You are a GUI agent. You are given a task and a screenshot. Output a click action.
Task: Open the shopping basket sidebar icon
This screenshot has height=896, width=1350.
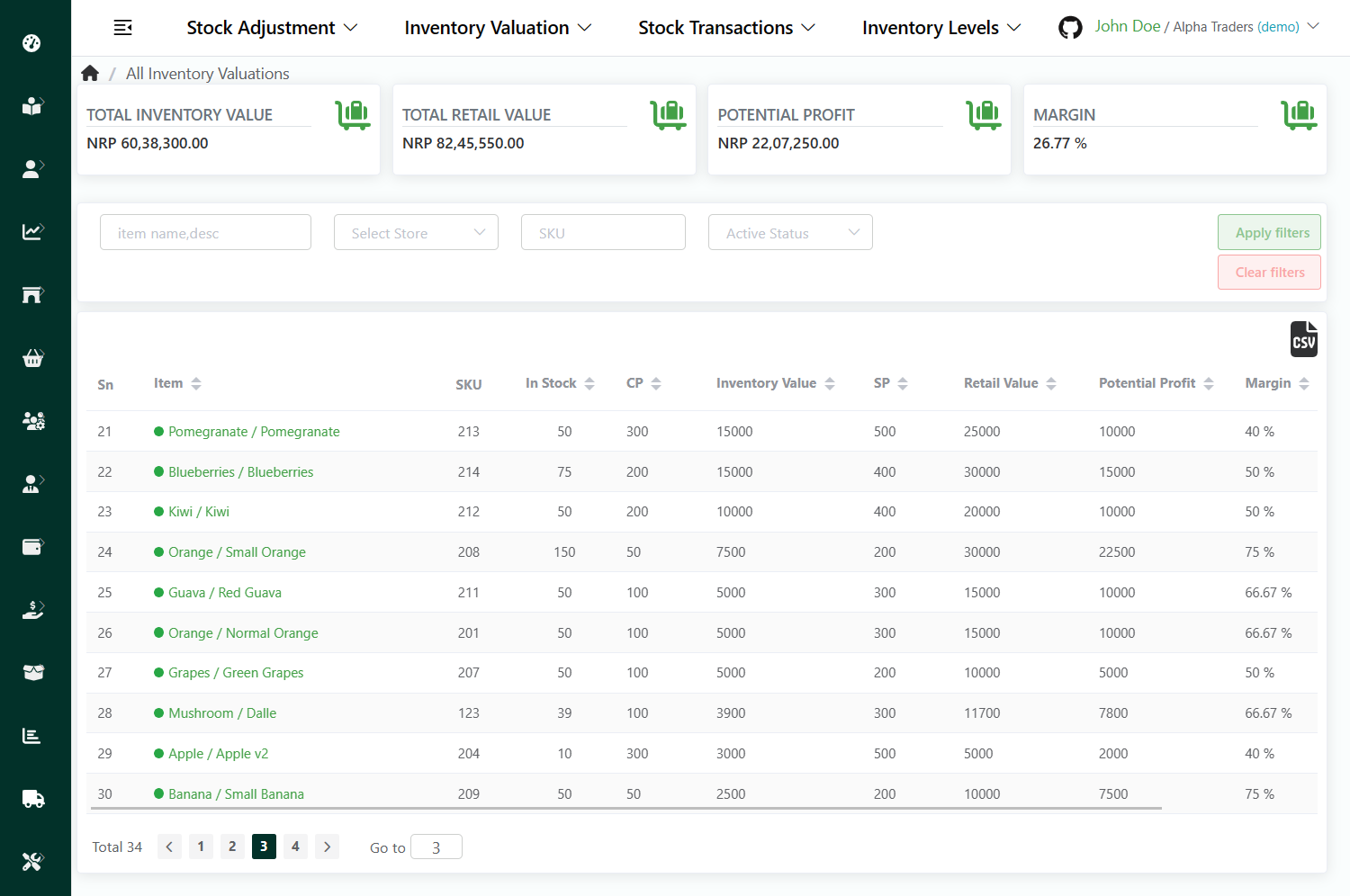(x=32, y=358)
